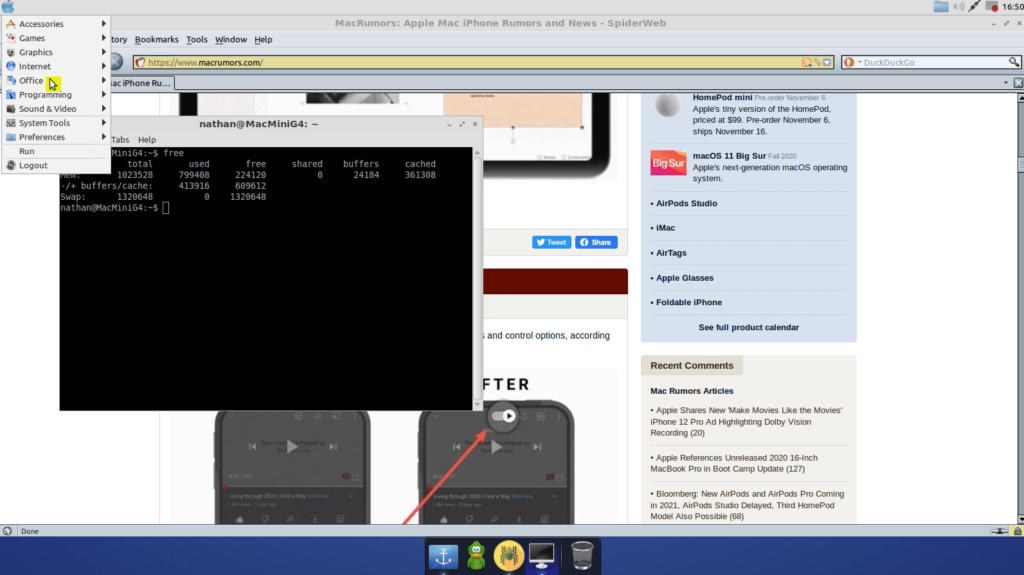The height and width of the screenshot is (575, 1024).
Task: Click the play toggle in article image
Action: 504,416
